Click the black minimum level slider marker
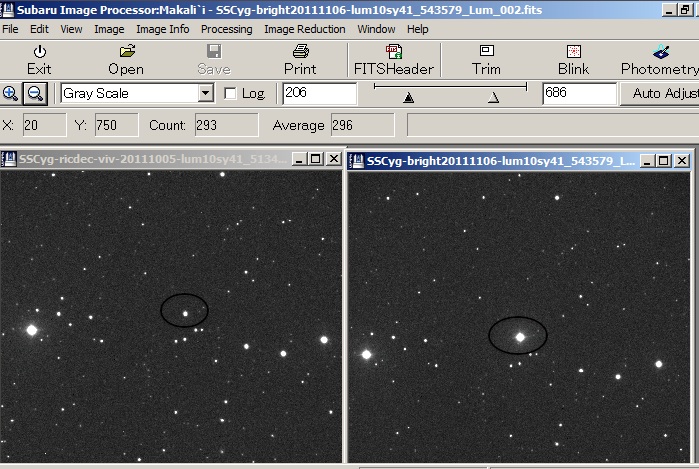The width and height of the screenshot is (699, 469). [408, 98]
